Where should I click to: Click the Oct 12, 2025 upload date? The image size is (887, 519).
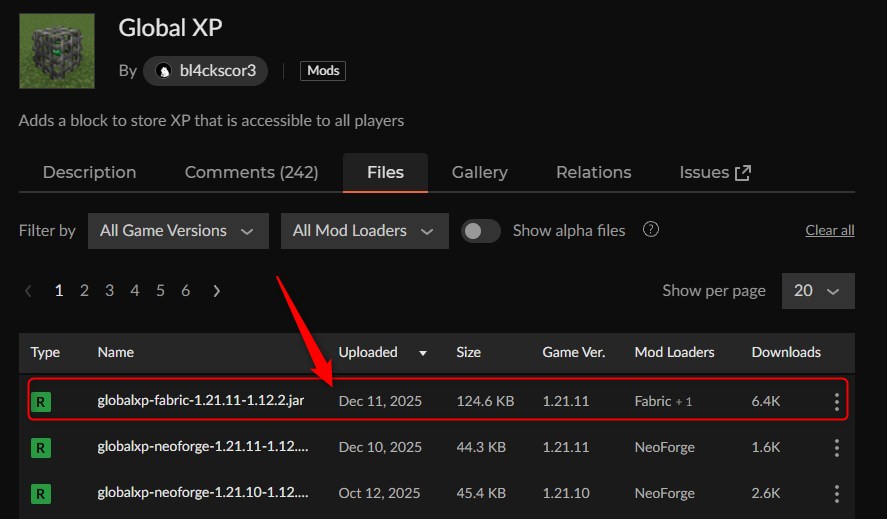pyautogui.click(x=379, y=493)
